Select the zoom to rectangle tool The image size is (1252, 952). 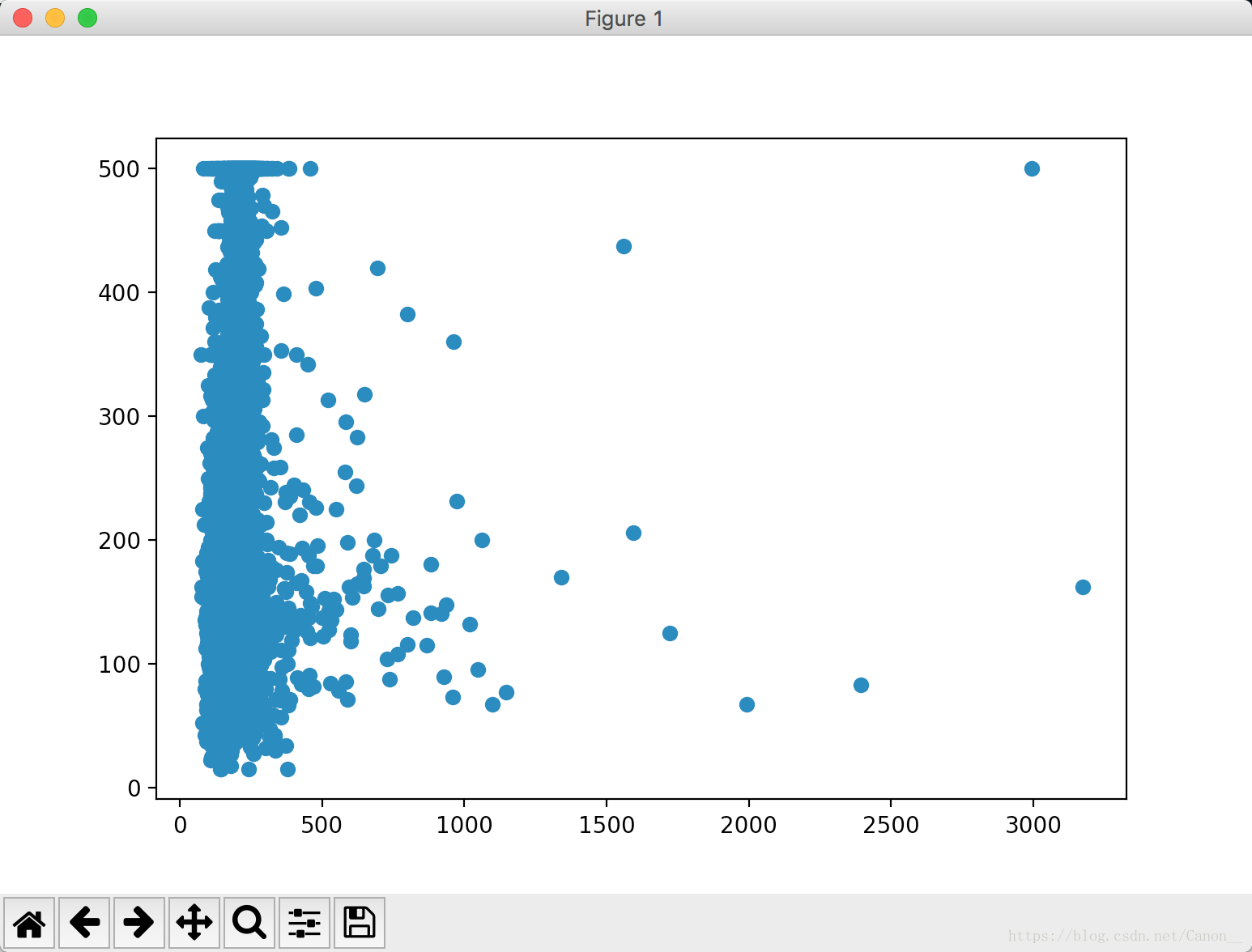click(249, 922)
